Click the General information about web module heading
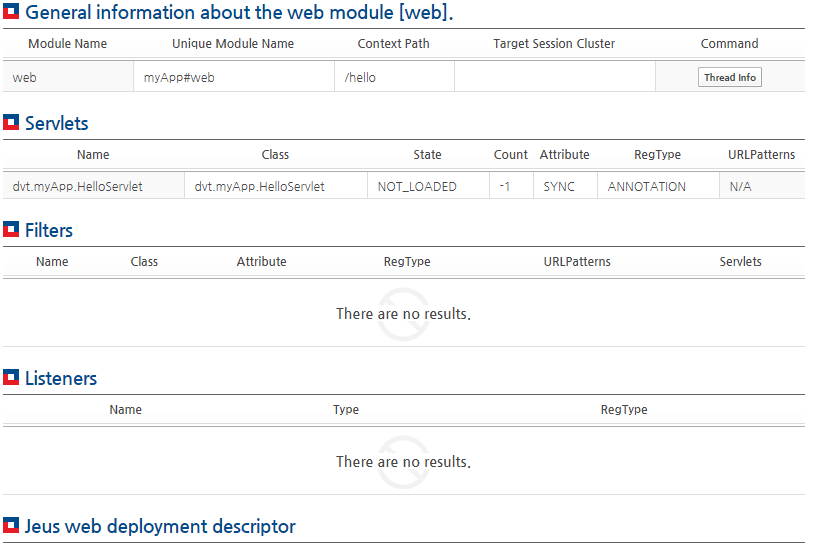This screenshot has height=548, width=813. (239, 12)
